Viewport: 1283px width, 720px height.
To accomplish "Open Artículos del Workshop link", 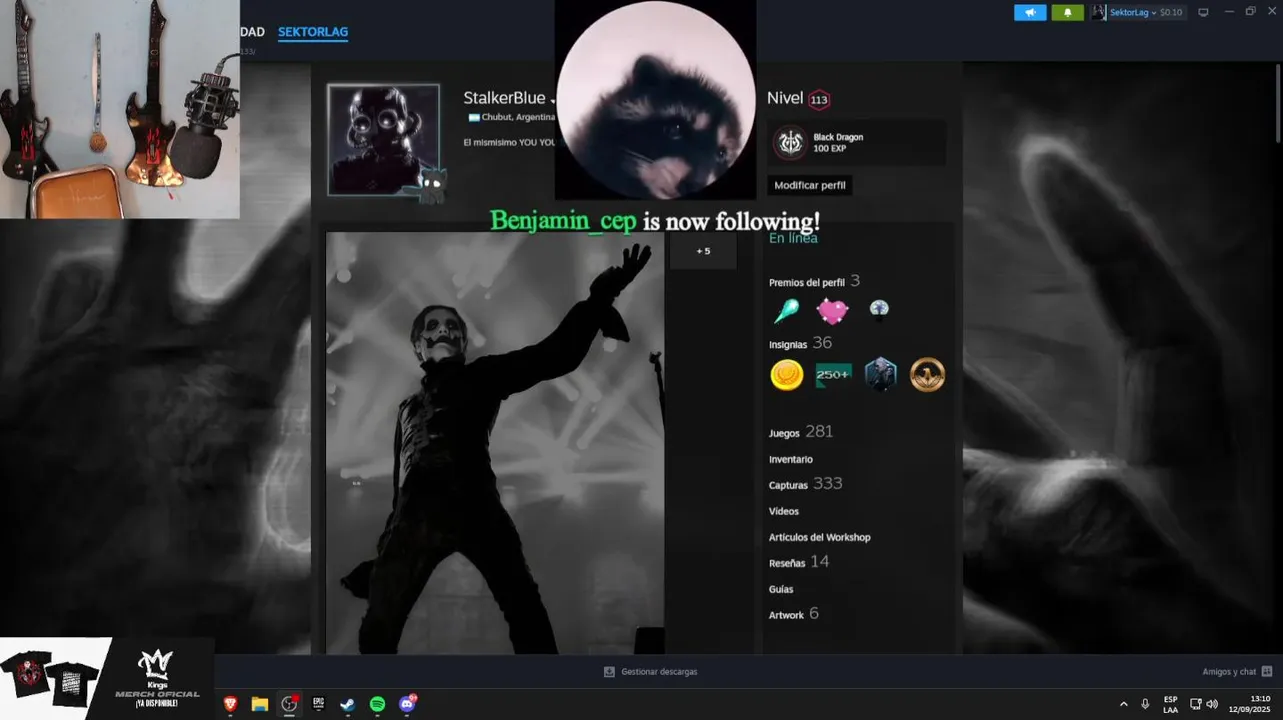I will click(820, 537).
